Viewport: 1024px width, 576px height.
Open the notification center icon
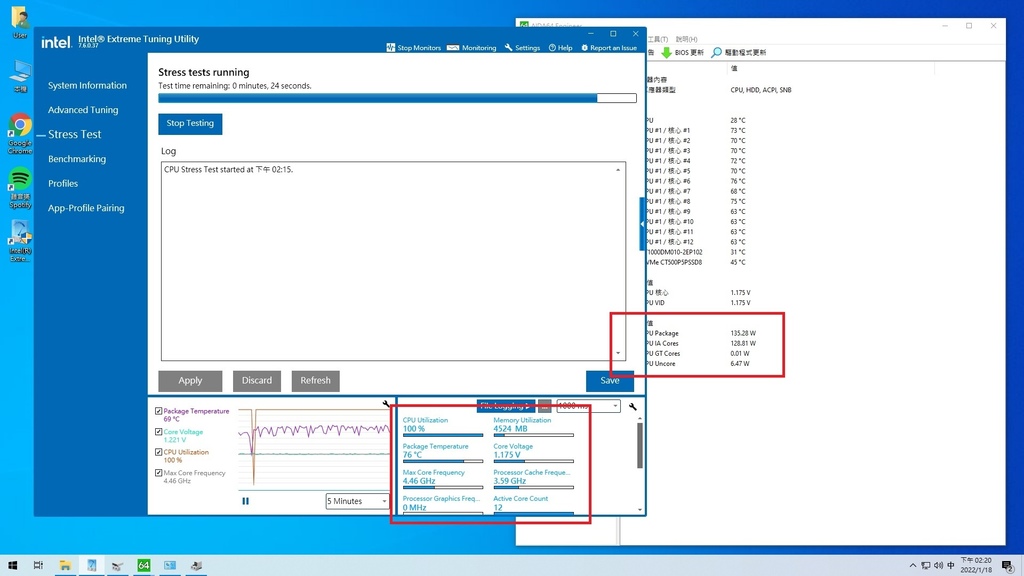tap(1008, 566)
